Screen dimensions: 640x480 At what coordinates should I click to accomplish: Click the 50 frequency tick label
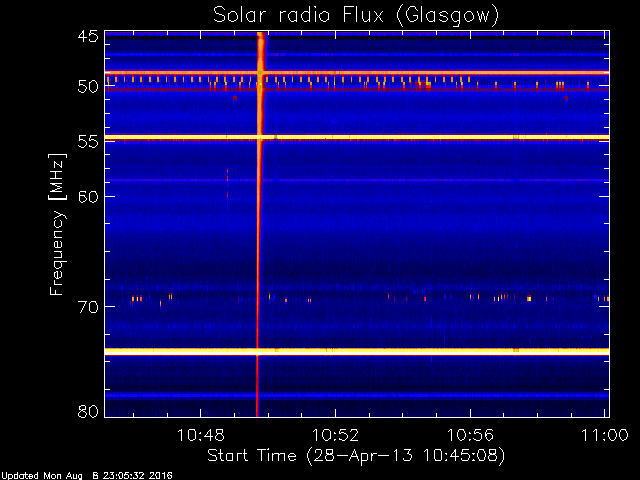click(88, 87)
